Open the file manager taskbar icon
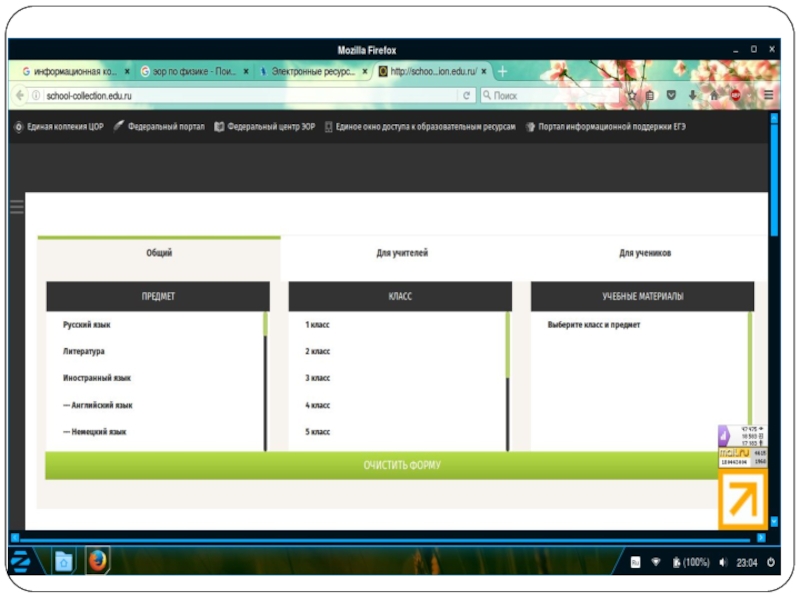The width and height of the screenshot is (800, 600). 64,562
